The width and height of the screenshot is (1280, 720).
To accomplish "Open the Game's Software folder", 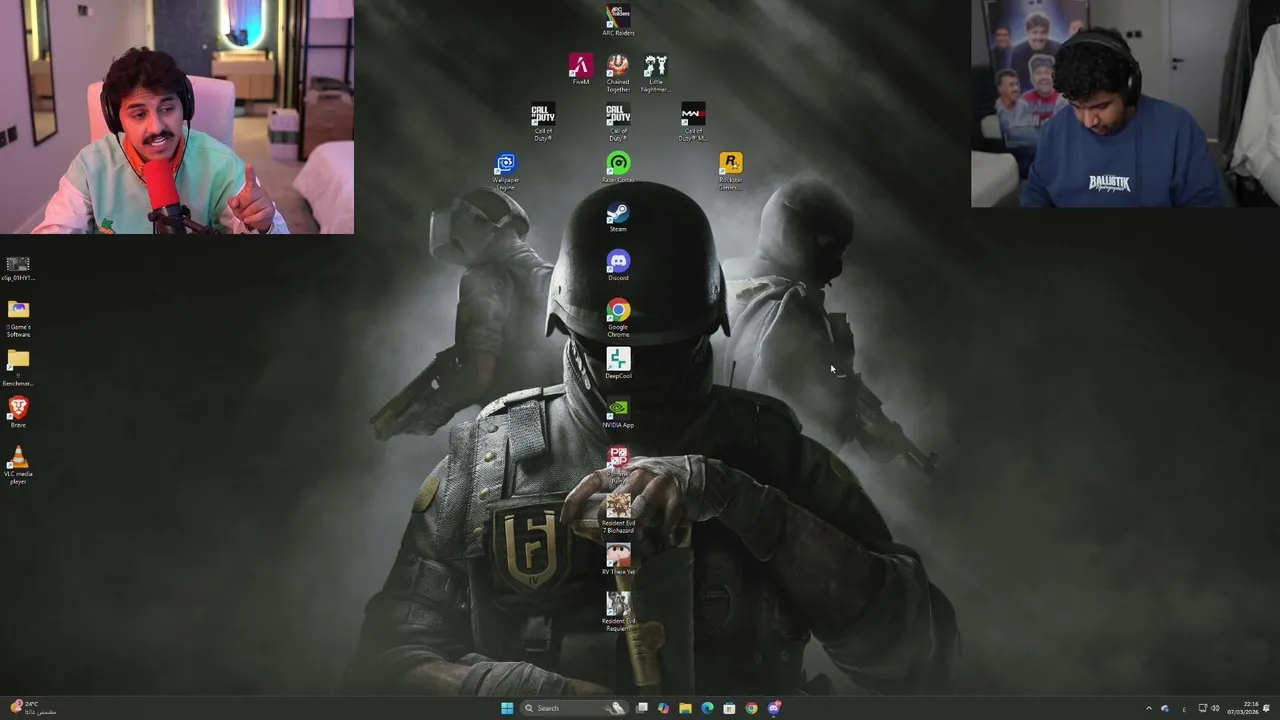I will point(18,319).
